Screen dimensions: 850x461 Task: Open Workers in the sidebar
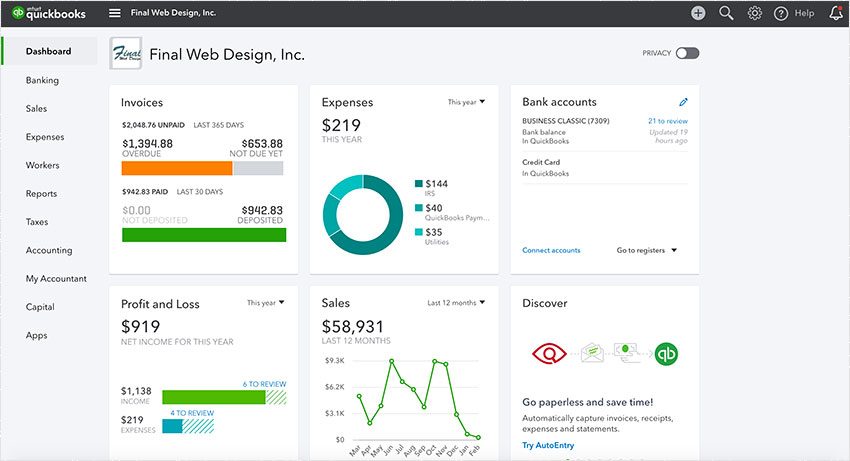coord(42,165)
